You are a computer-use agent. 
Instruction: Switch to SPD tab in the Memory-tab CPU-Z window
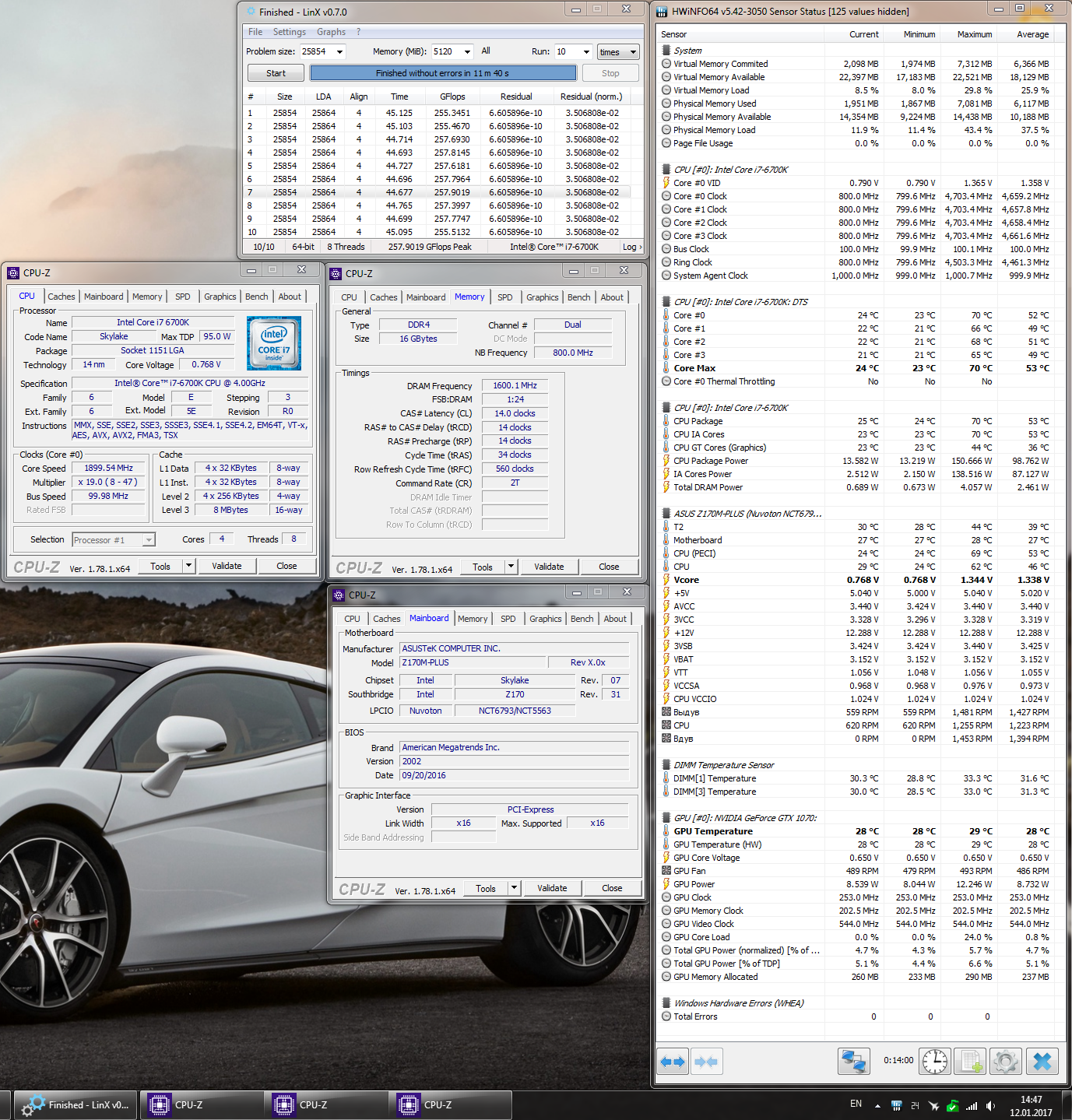(505, 297)
